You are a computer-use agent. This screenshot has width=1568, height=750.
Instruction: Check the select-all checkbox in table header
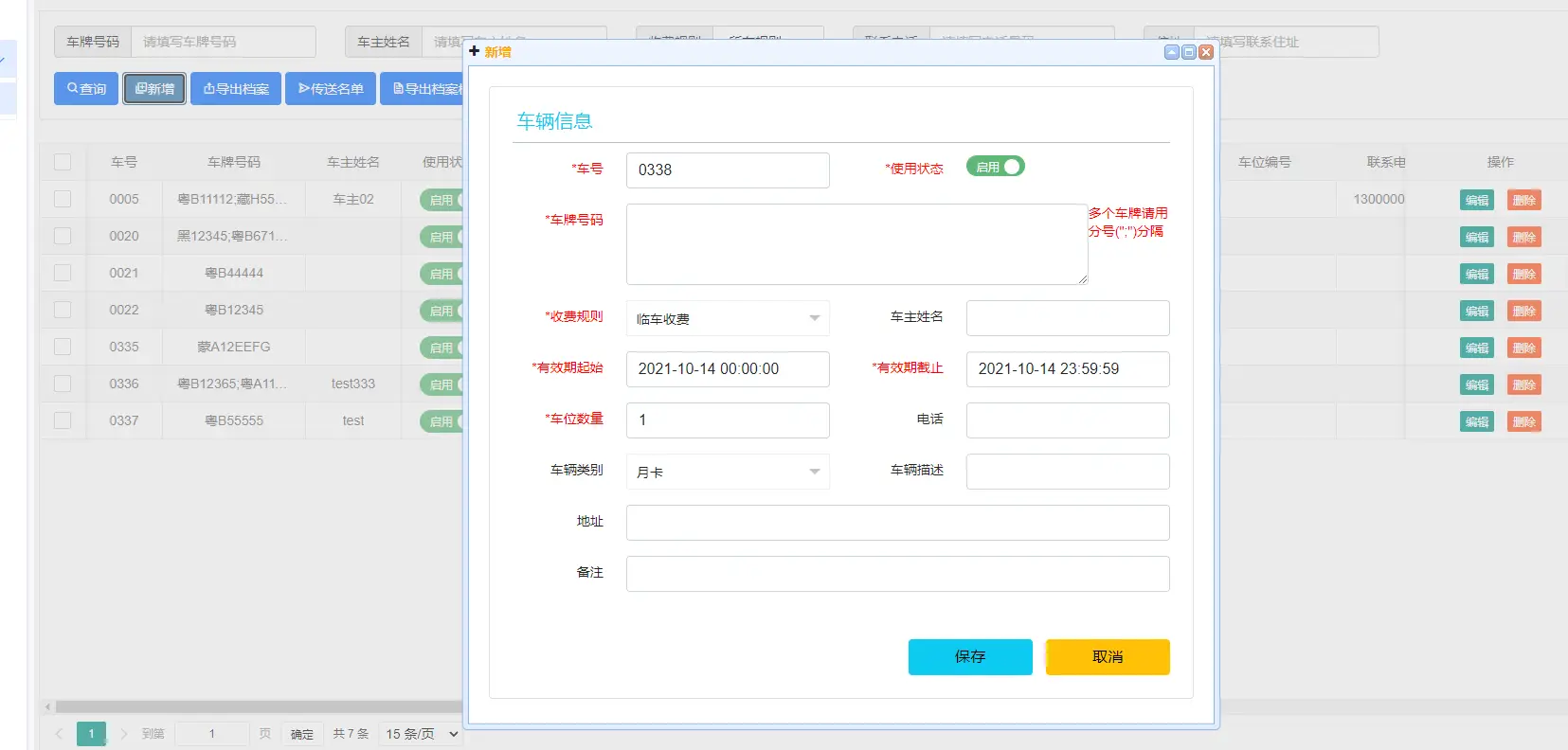click(63, 162)
